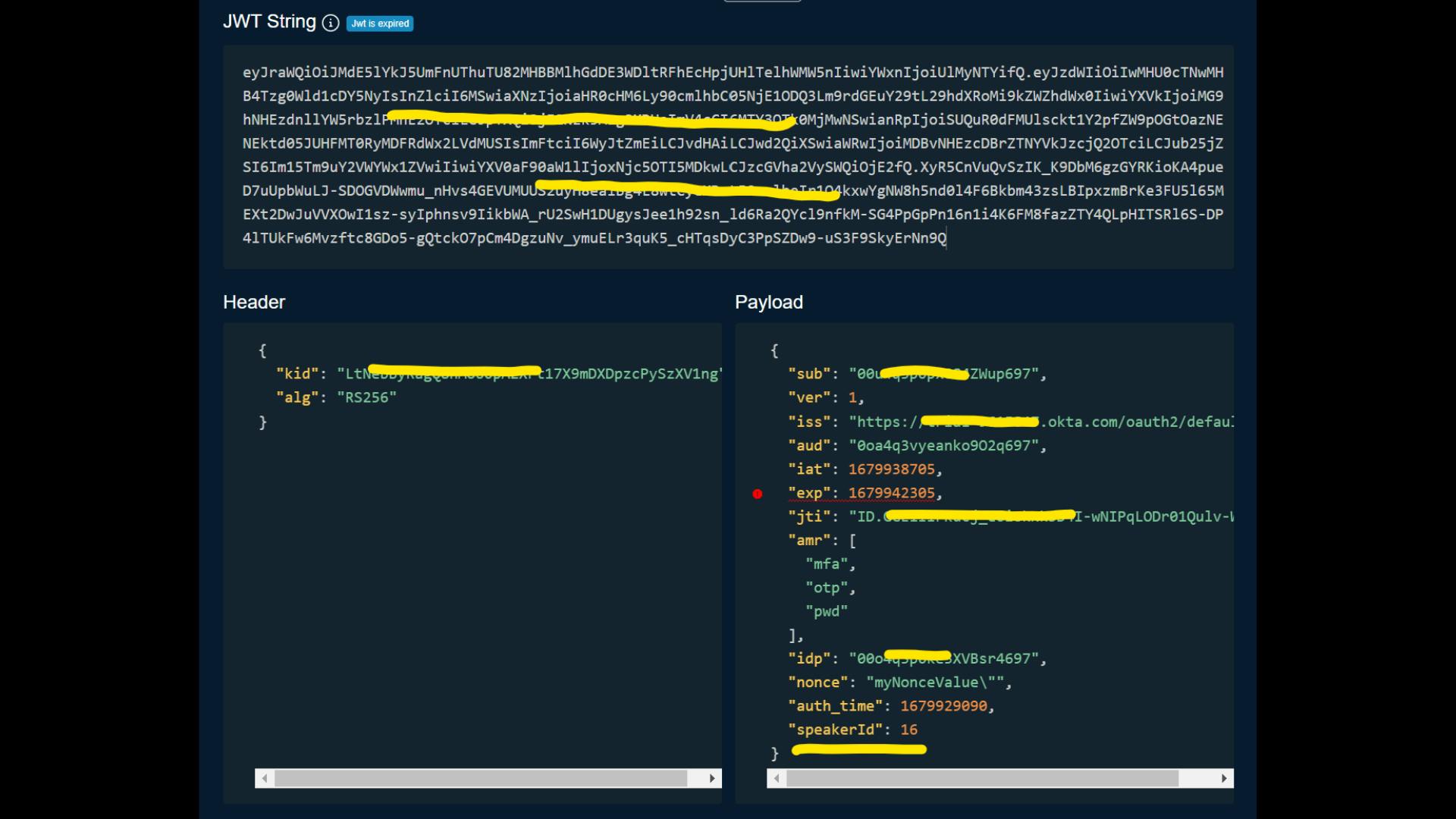Click the info icon next to JWT String
The width and height of the screenshot is (1456, 819).
coord(331,23)
